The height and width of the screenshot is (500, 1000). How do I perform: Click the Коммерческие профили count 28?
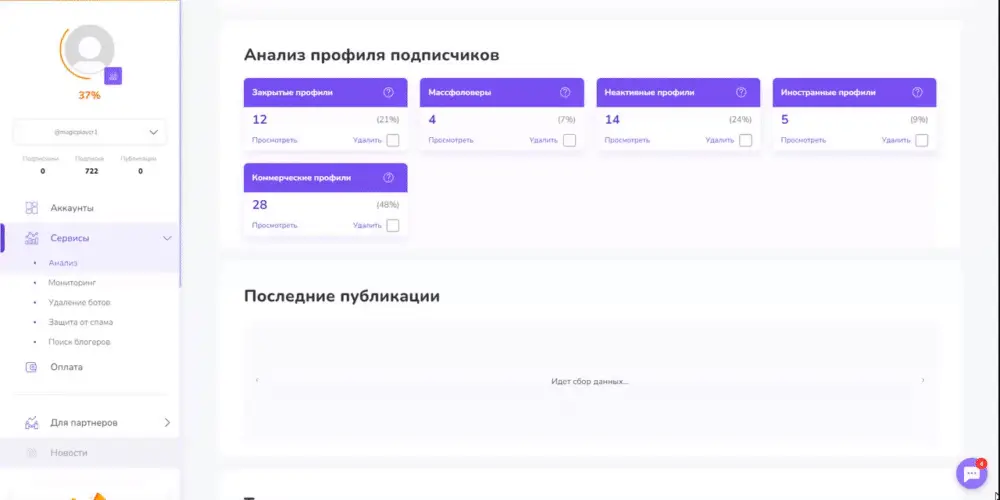tap(260, 205)
